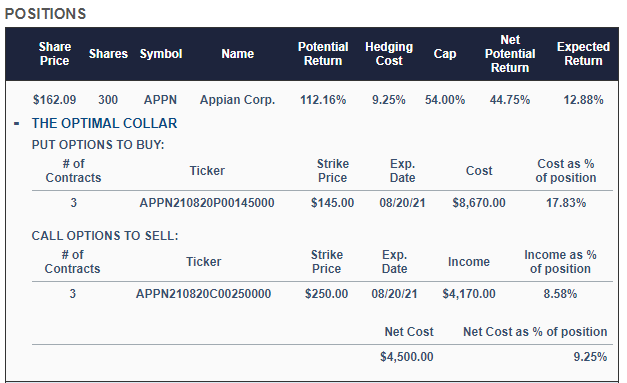
Task: Select the 300 shares value
Action: point(108,100)
